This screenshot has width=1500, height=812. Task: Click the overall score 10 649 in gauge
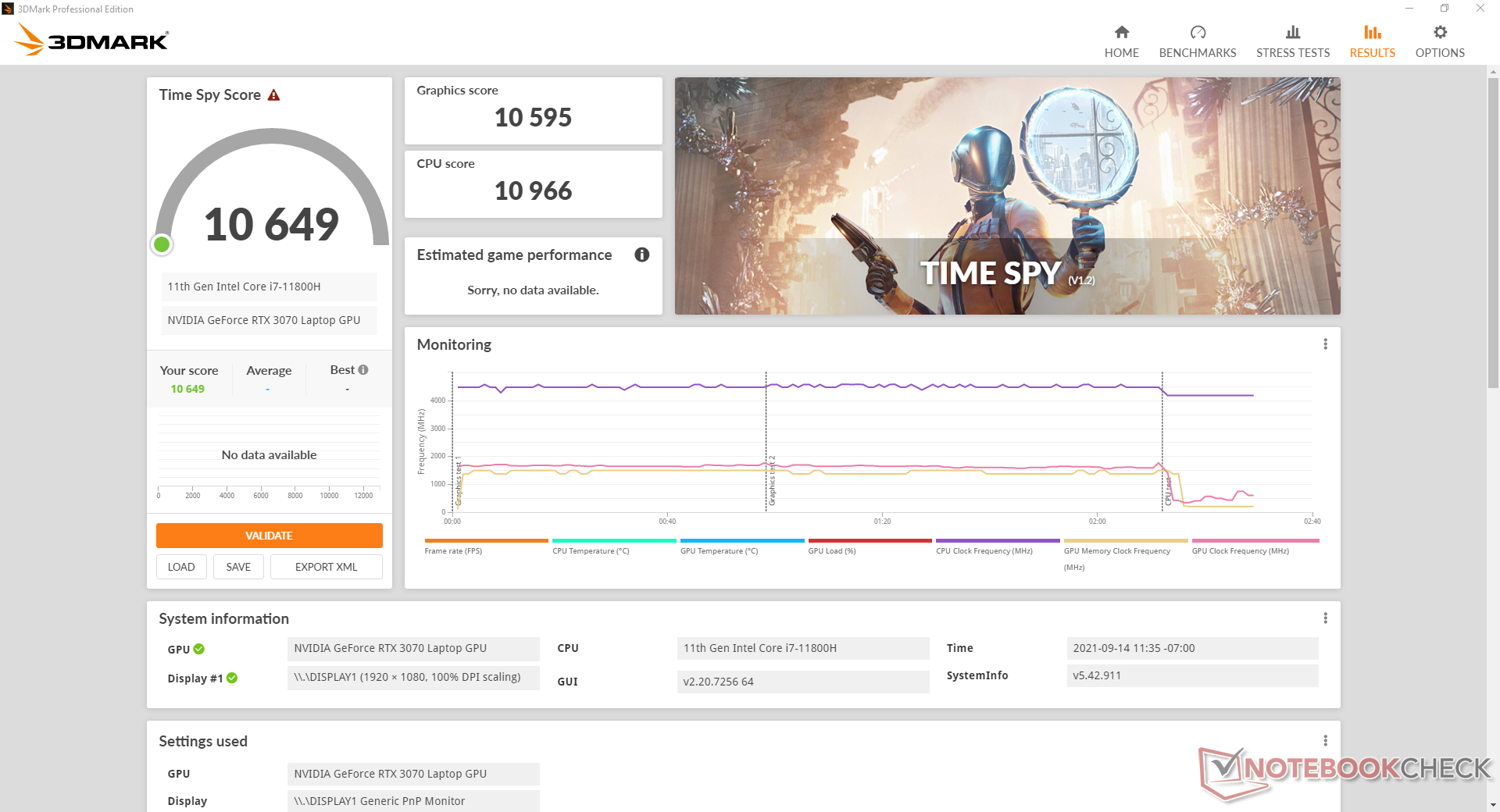coord(272,225)
